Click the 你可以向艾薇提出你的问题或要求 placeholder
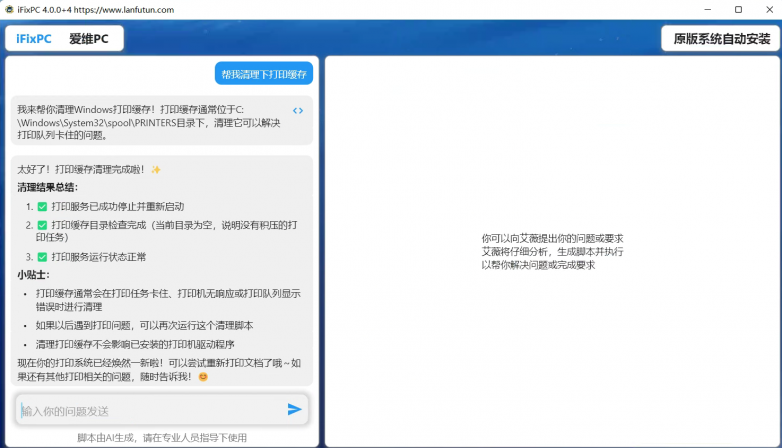Screen dimensions: 782x448 click(552, 239)
